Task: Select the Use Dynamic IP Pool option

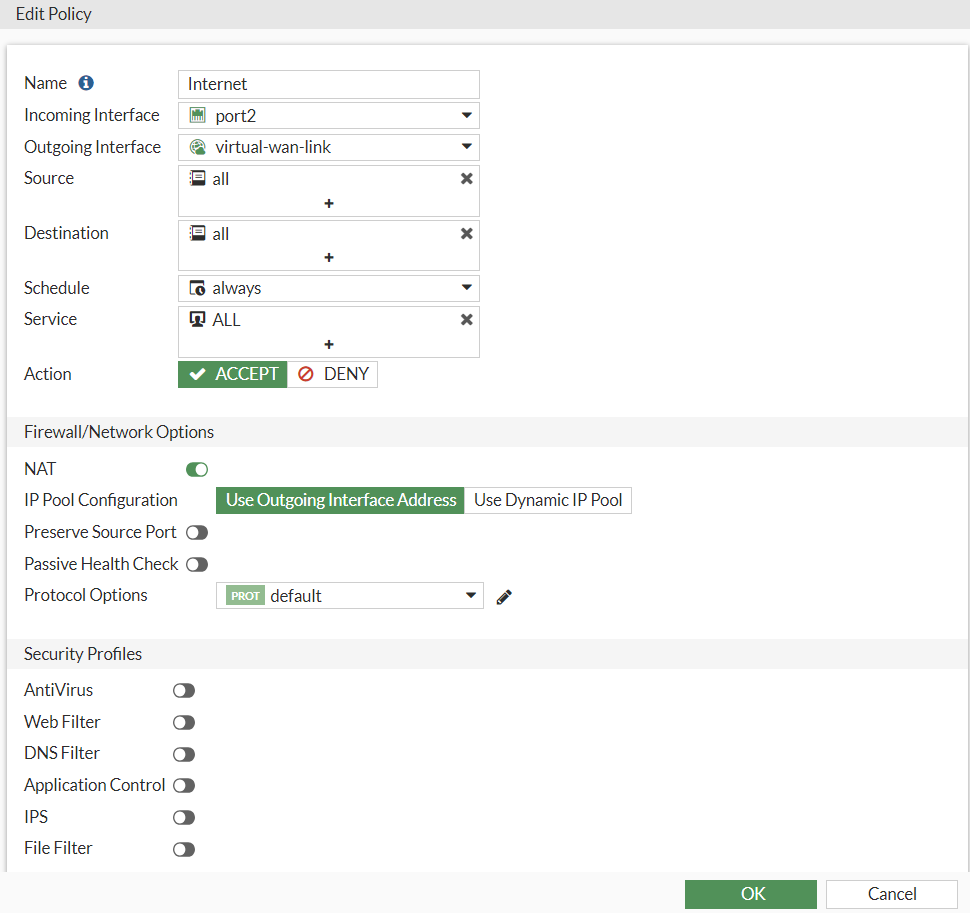Action: (548, 500)
